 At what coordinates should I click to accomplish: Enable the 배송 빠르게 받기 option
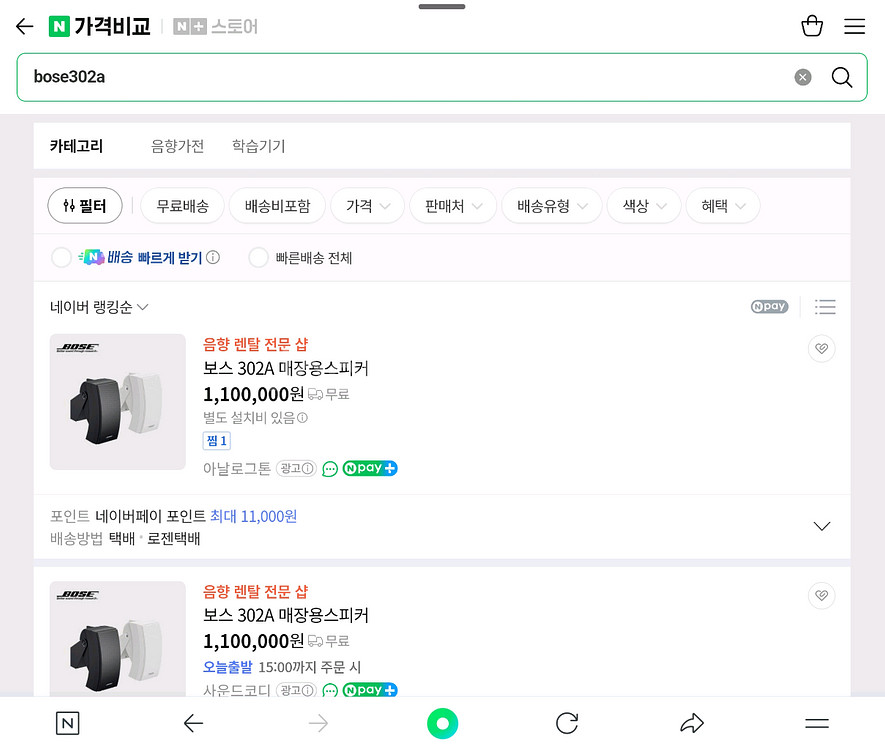click(62, 258)
